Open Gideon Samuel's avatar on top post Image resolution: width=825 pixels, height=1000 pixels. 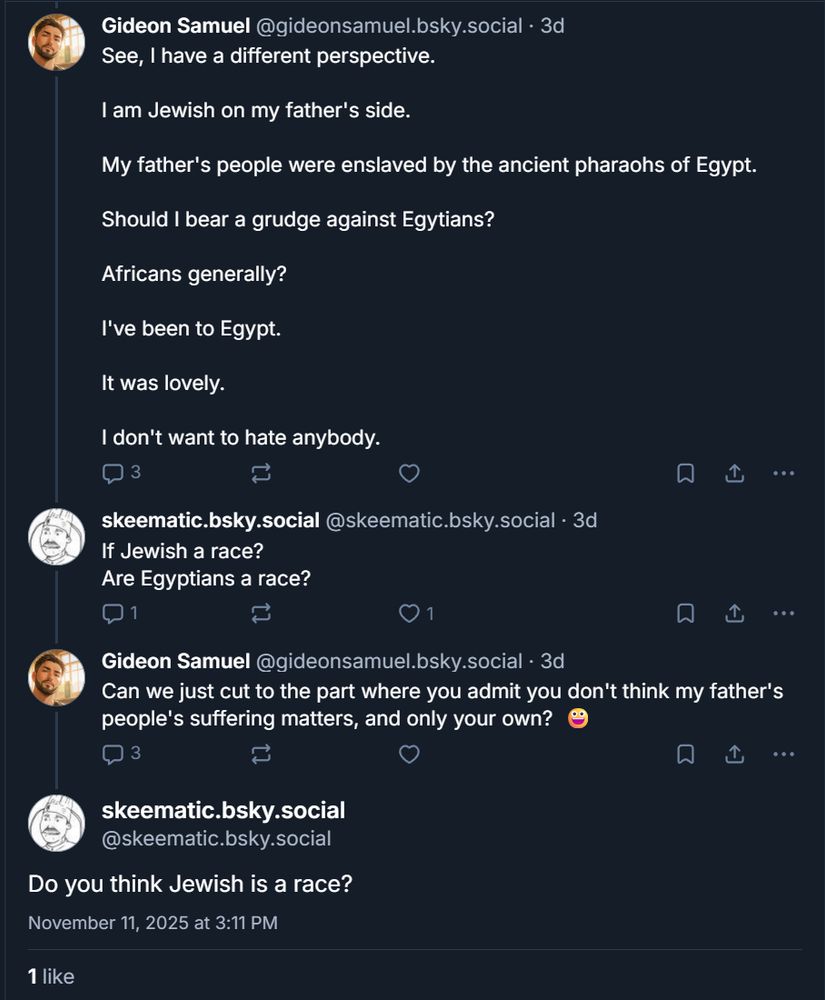pos(56,42)
